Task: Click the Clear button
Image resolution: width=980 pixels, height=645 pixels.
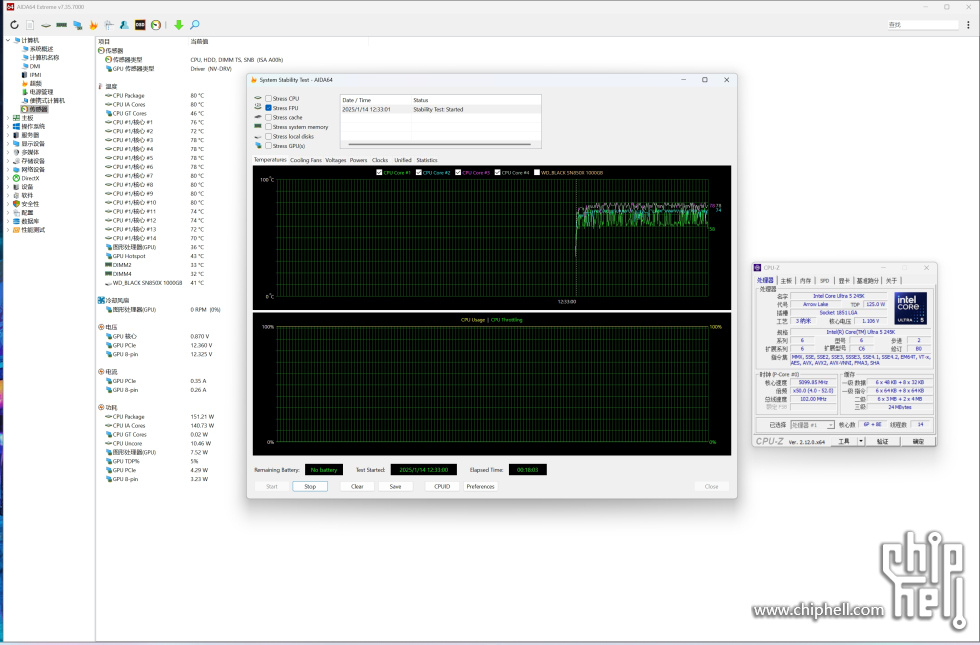Action: pyautogui.click(x=357, y=486)
